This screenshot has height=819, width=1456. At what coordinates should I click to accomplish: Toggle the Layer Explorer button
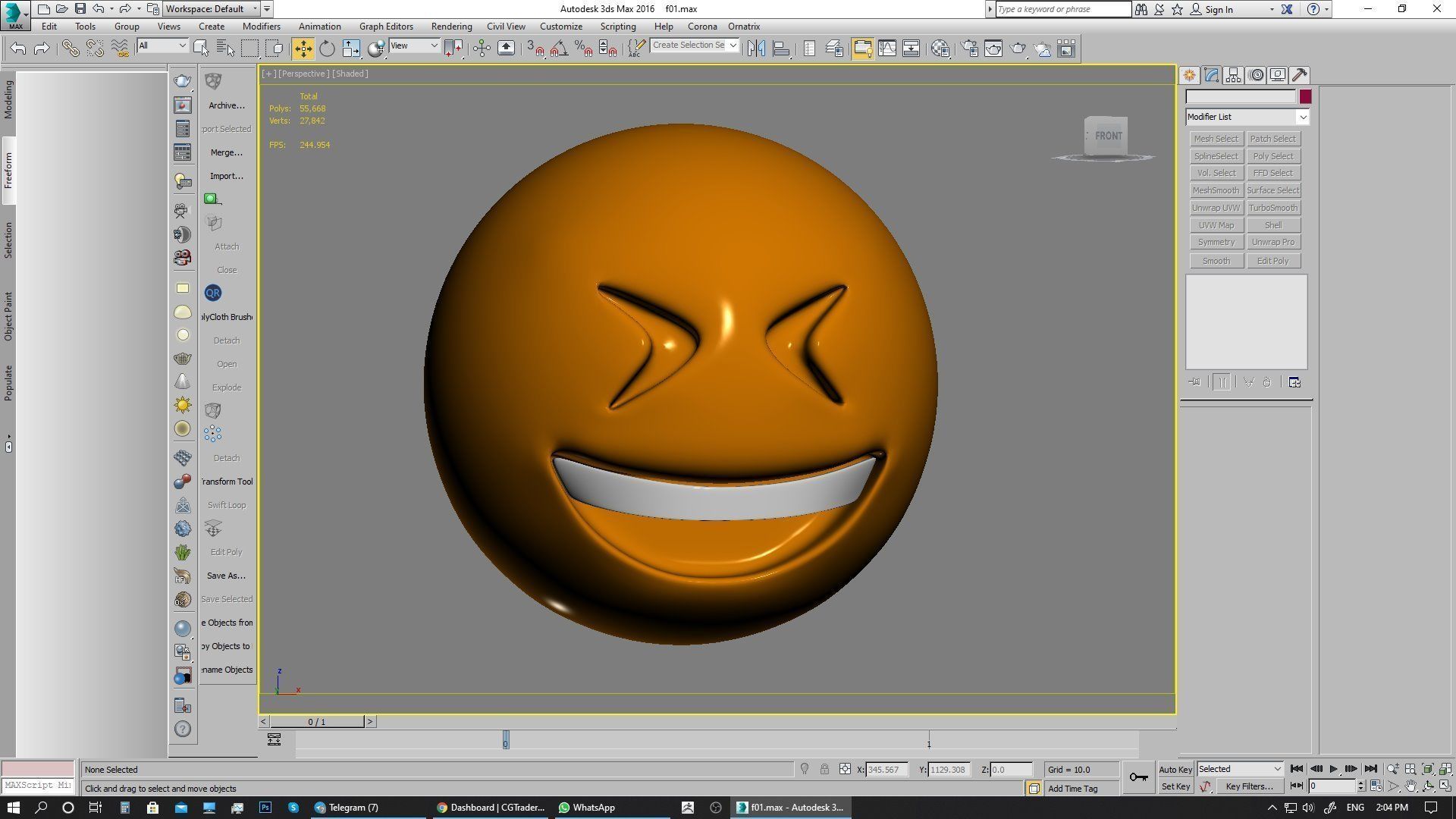[x=834, y=49]
